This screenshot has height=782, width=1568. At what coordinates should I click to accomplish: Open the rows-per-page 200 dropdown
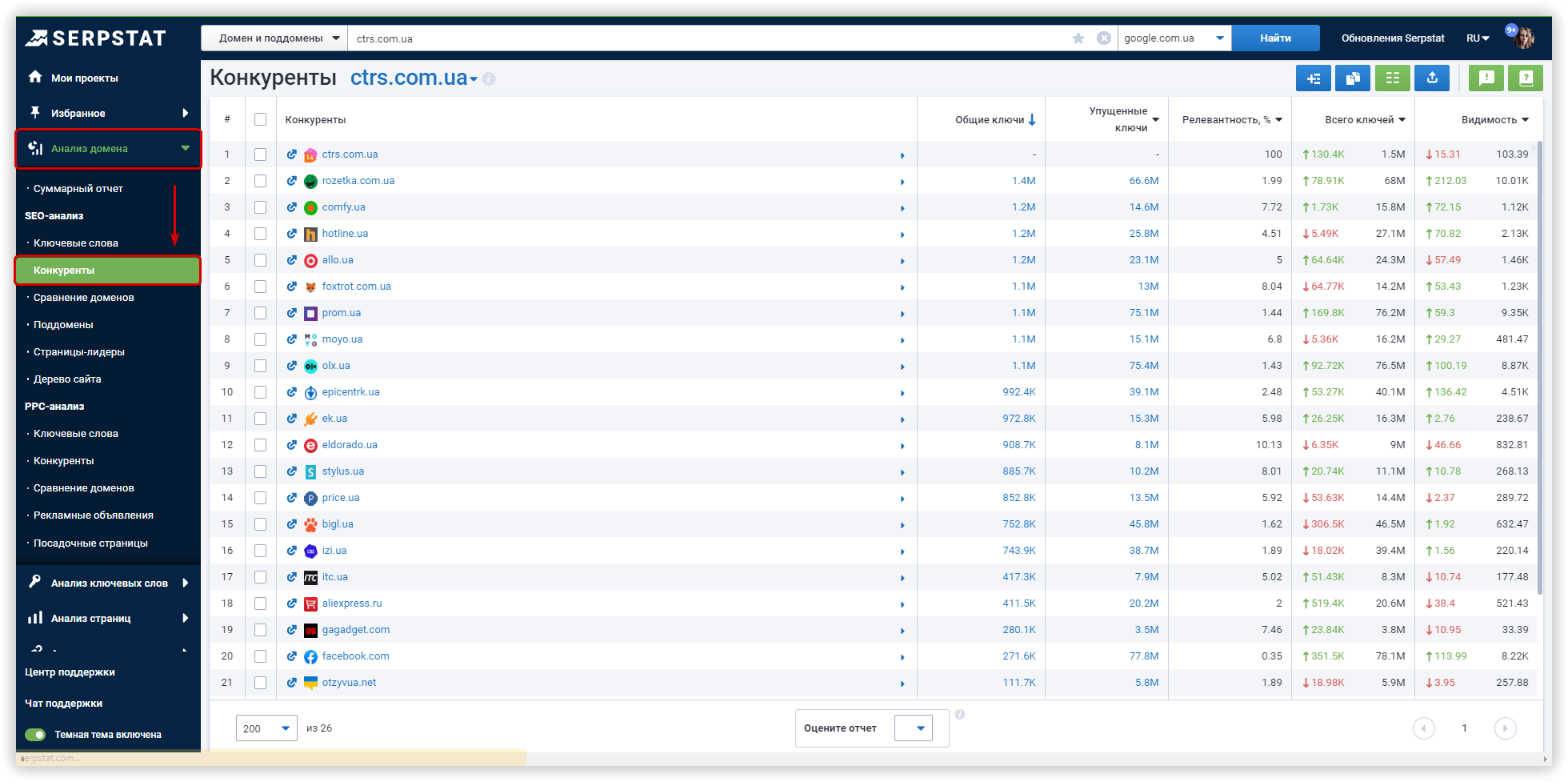[x=266, y=728]
